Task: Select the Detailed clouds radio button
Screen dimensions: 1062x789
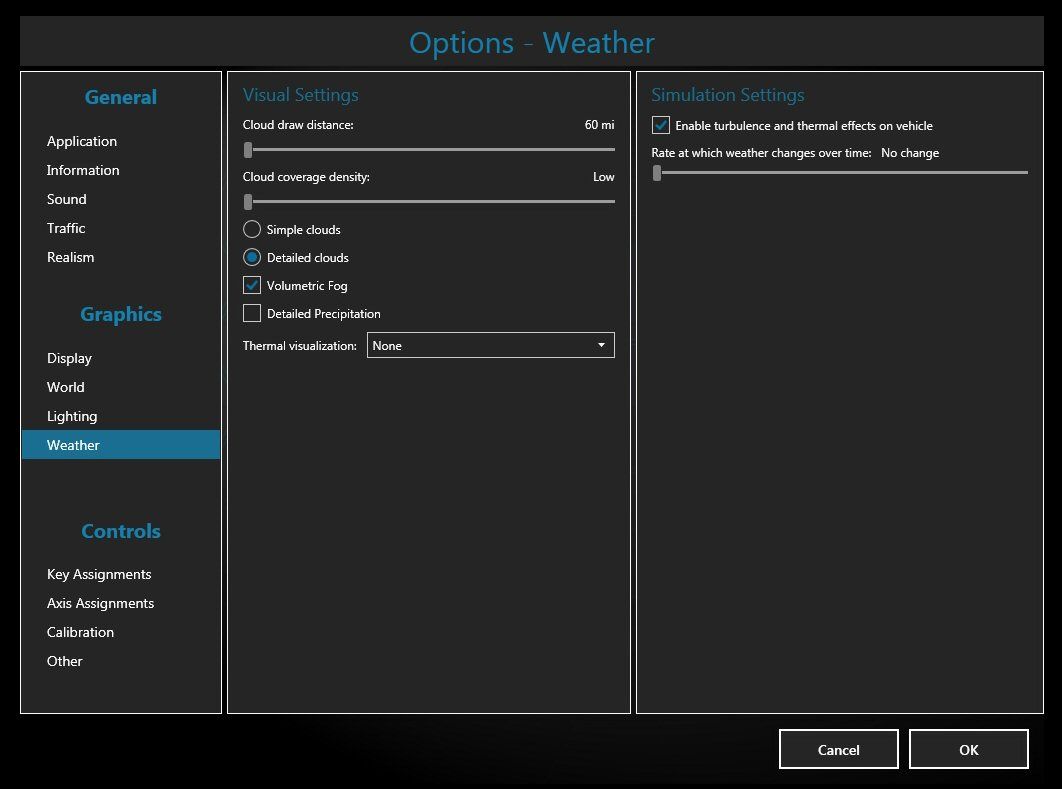Action: pyautogui.click(x=252, y=257)
